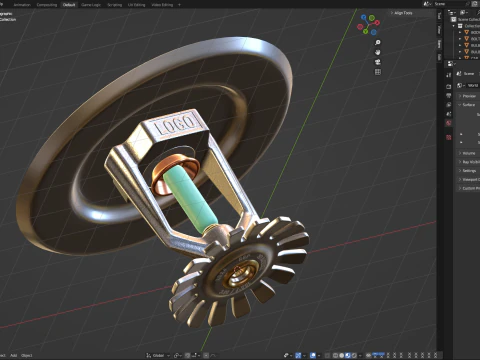Click the blue Z axis on navigation gizmo
Screen dimensions: 480x360
coord(364,17)
